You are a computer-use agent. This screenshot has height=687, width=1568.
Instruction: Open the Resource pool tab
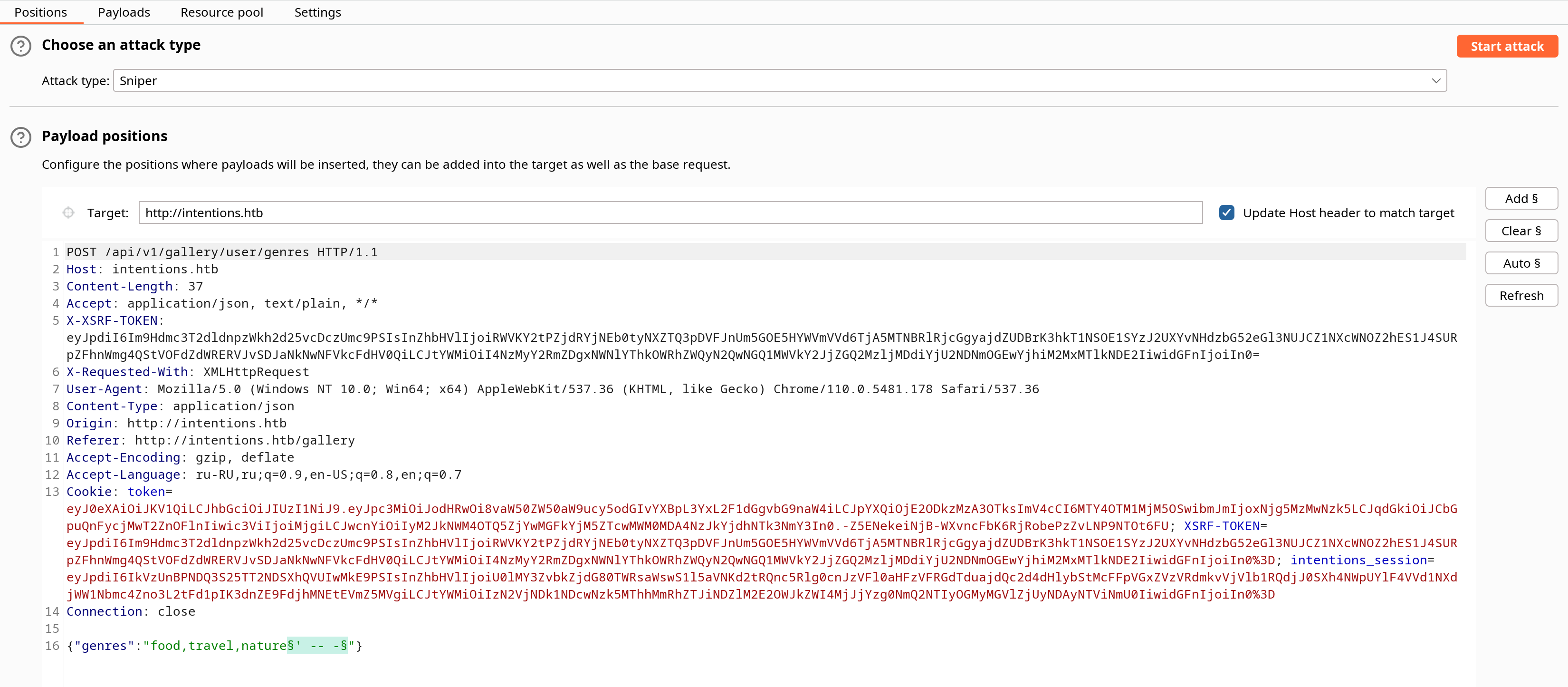221,12
